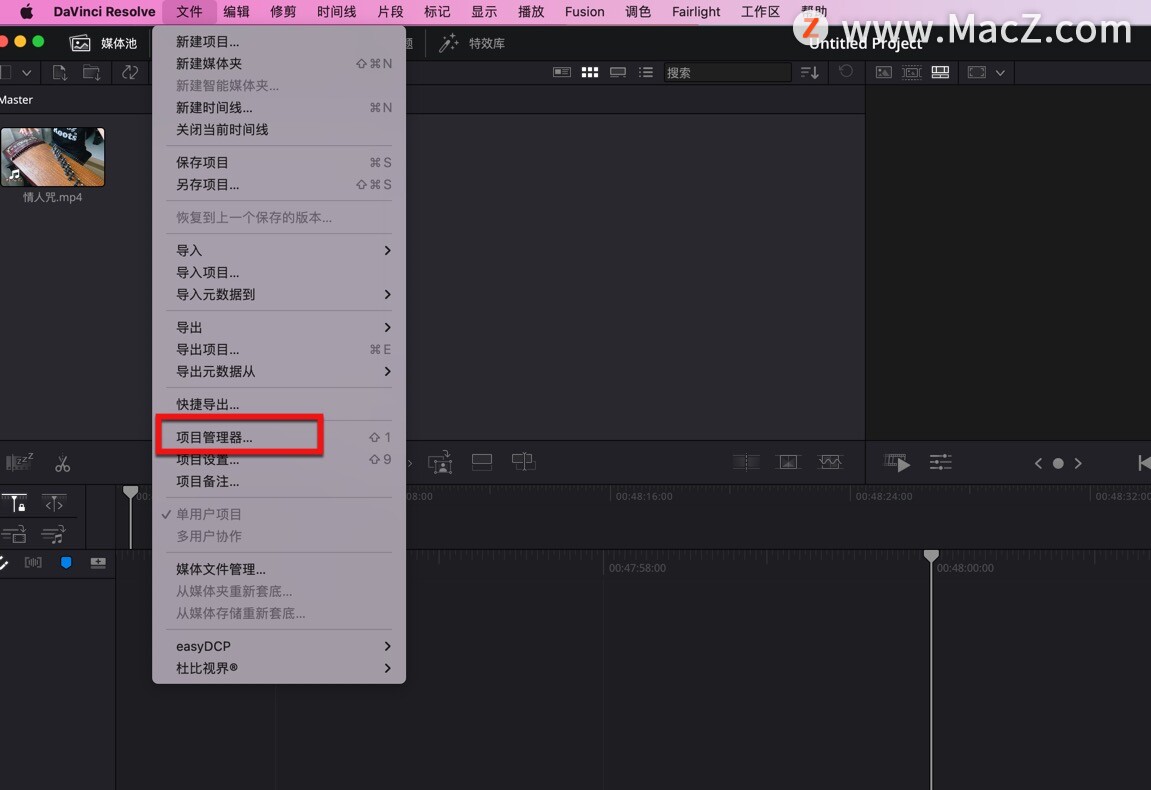Jump to timeline start button
The width and height of the screenshot is (1151, 790).
1144,463
